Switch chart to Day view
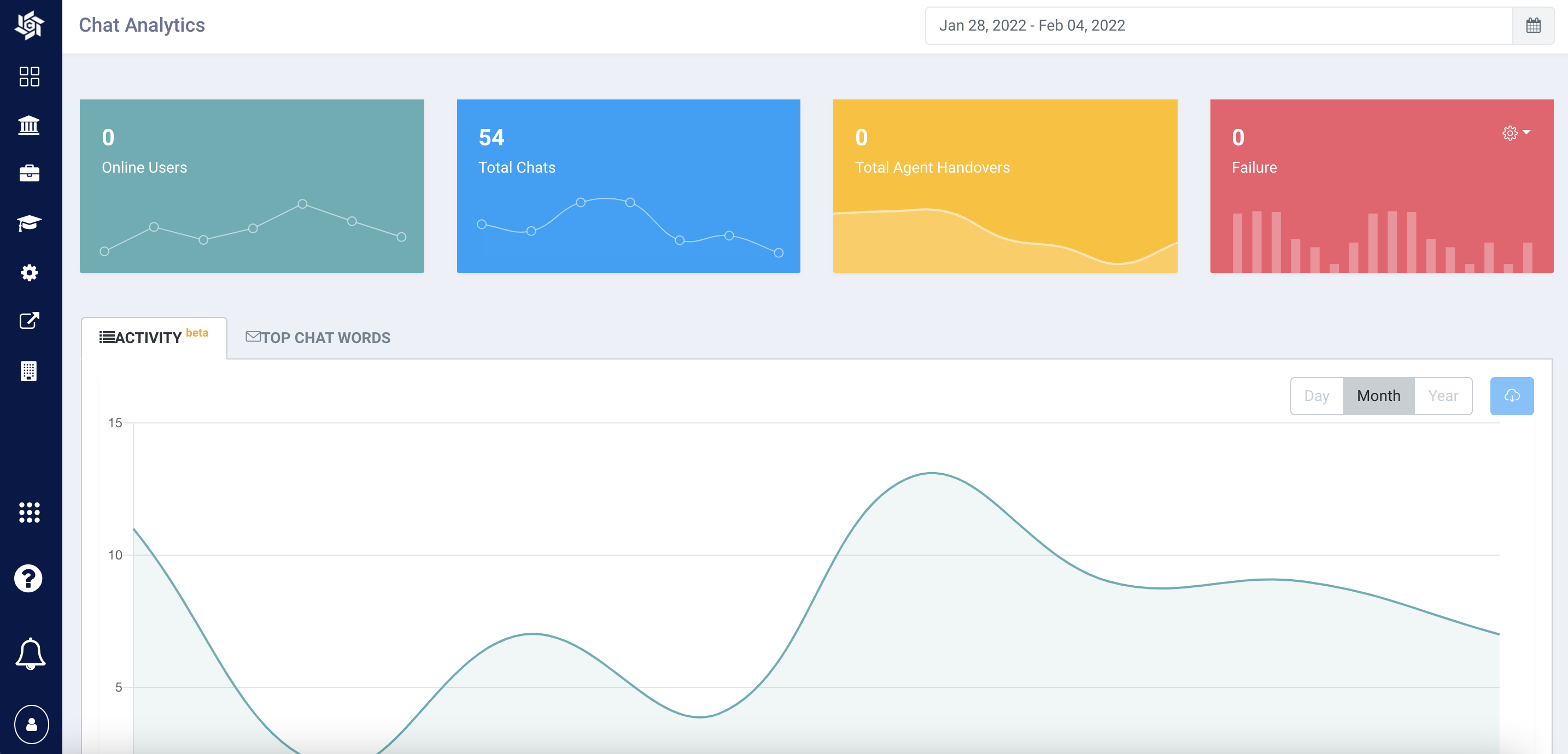1568x754 pixels. coord(1316,396)
